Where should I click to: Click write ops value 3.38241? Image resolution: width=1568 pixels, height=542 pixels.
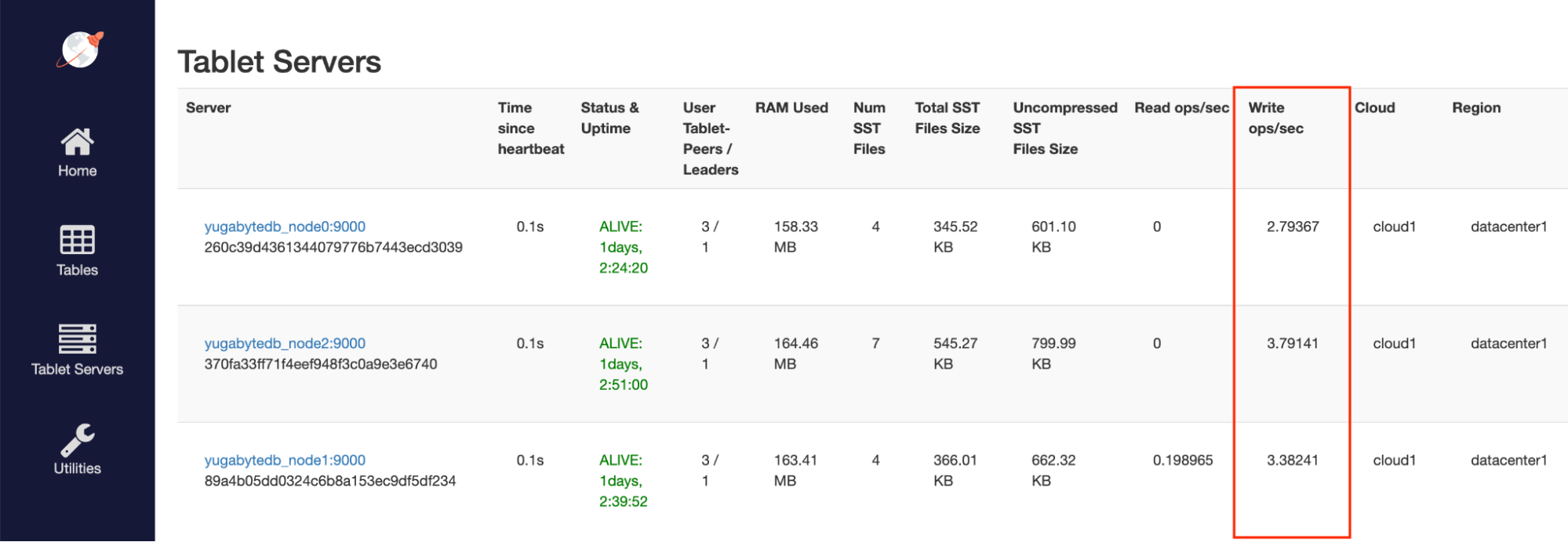(x=1293, y=460)
